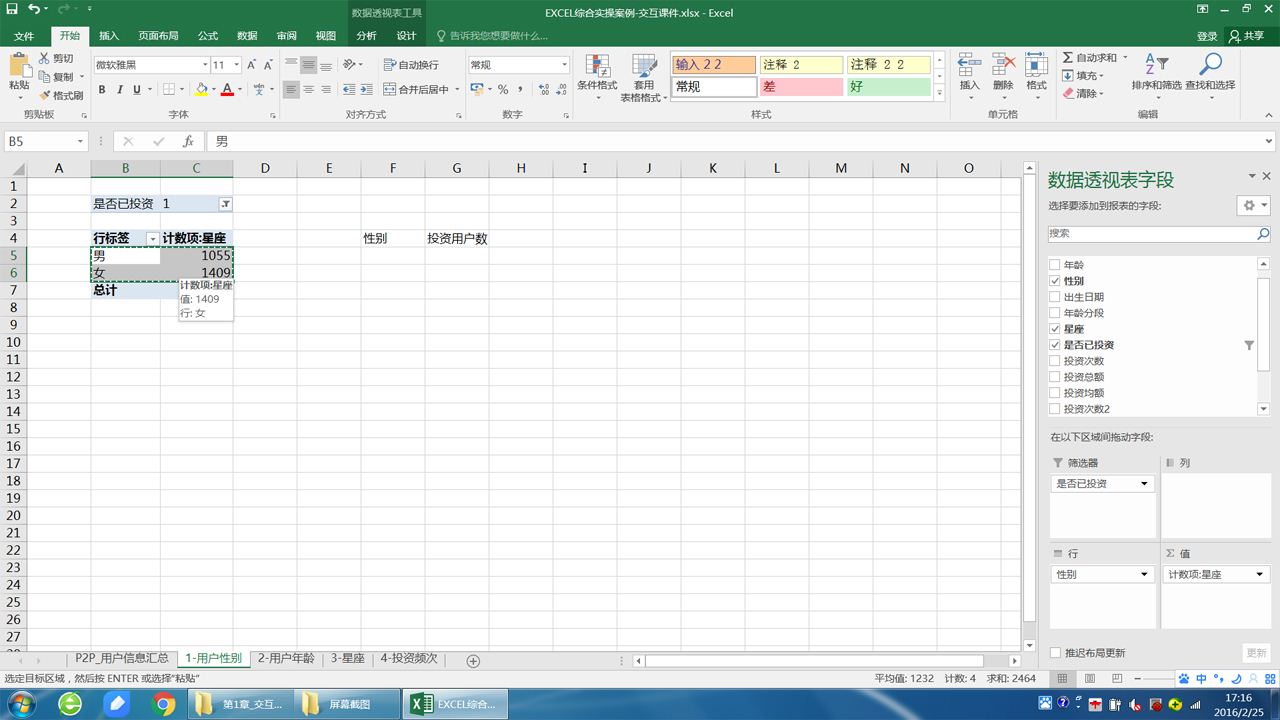1280x720 pixels.
Task: Click the 共享 share button
Action: pos(1247,36)
